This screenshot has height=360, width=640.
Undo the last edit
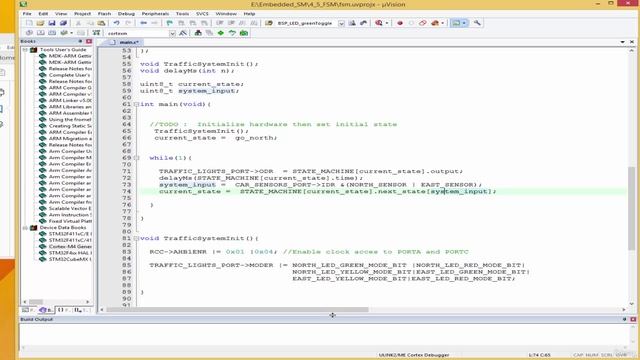tap(117, 23)
